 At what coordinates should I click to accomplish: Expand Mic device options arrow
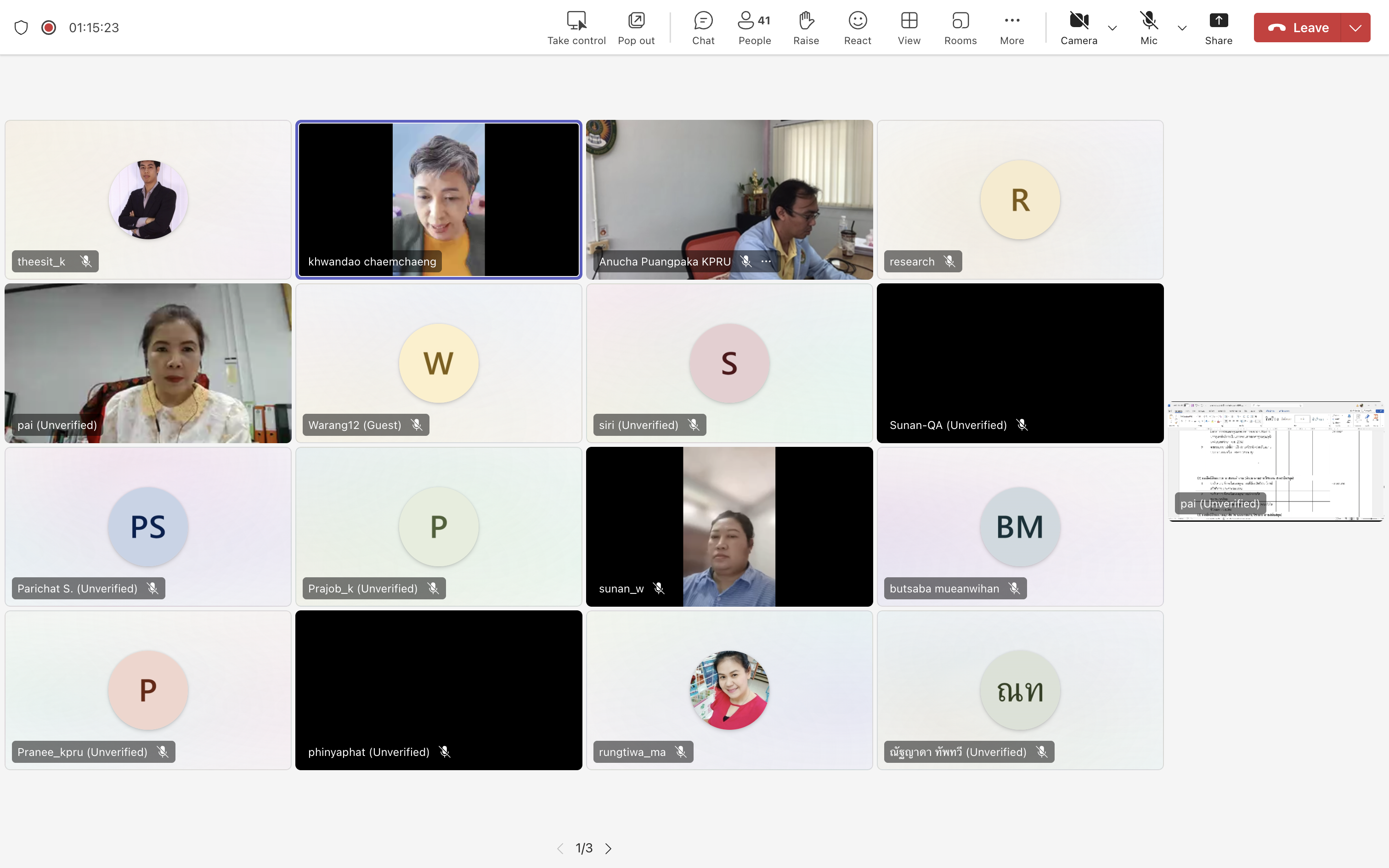click(1182, 28)
